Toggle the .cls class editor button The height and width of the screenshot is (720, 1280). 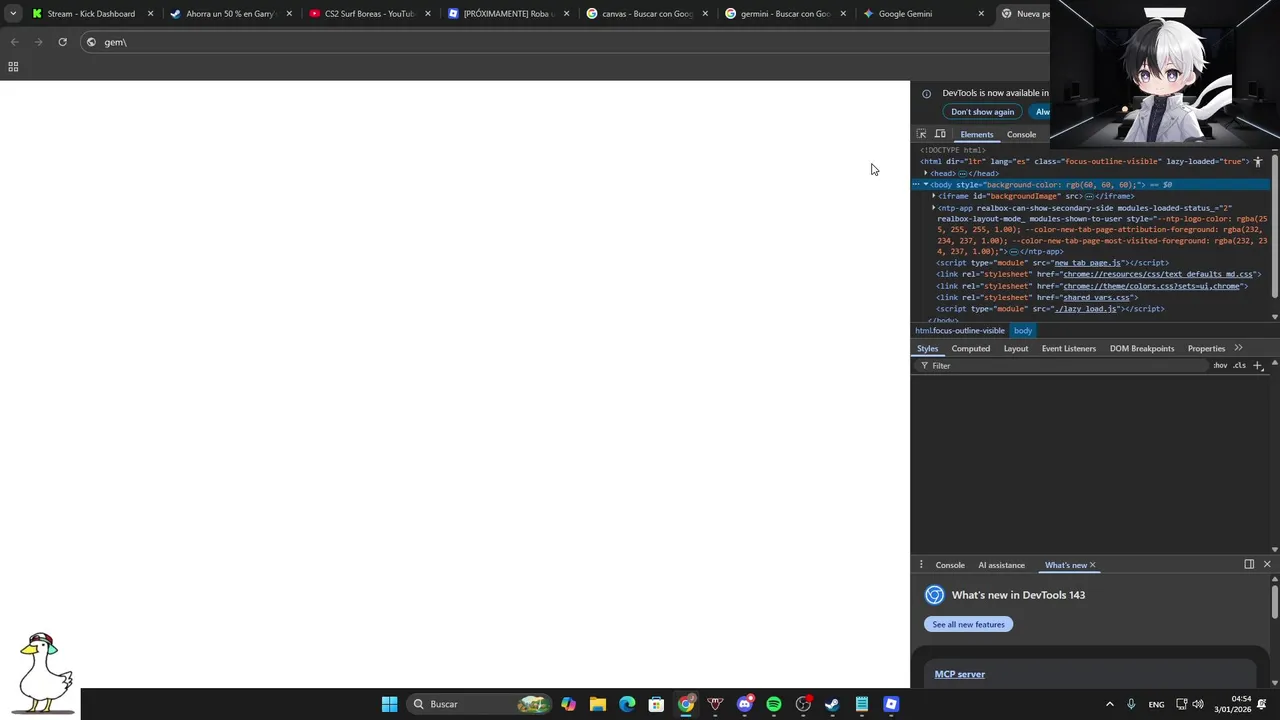click(1240, 365)
